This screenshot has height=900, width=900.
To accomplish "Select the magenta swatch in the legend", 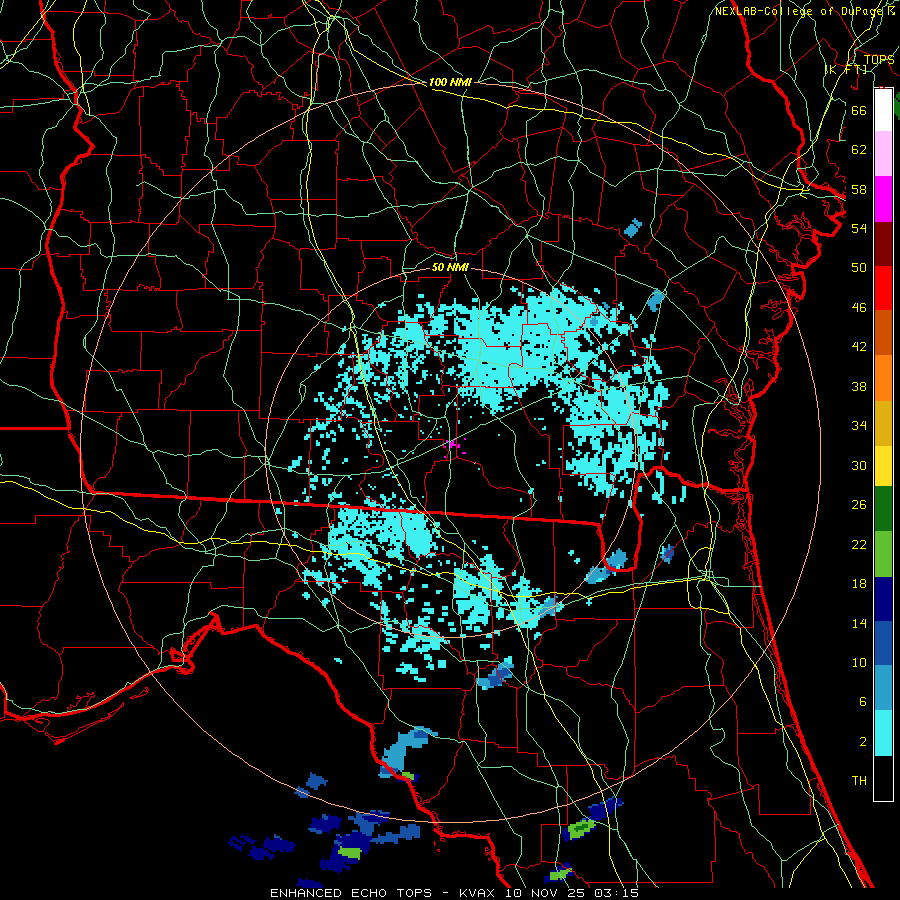I will [883, 199].
